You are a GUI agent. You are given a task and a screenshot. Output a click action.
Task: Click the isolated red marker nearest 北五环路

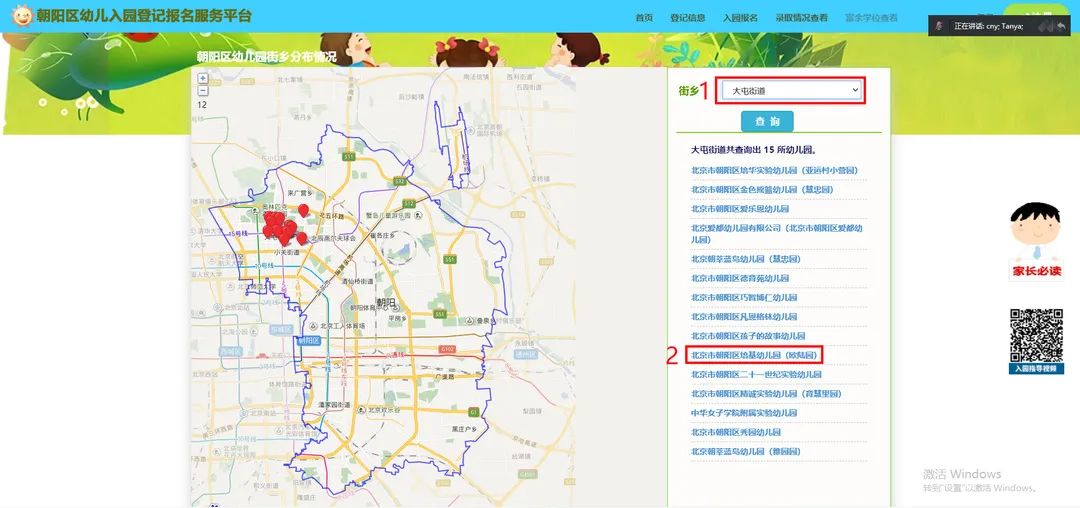[x=304, y=211]
